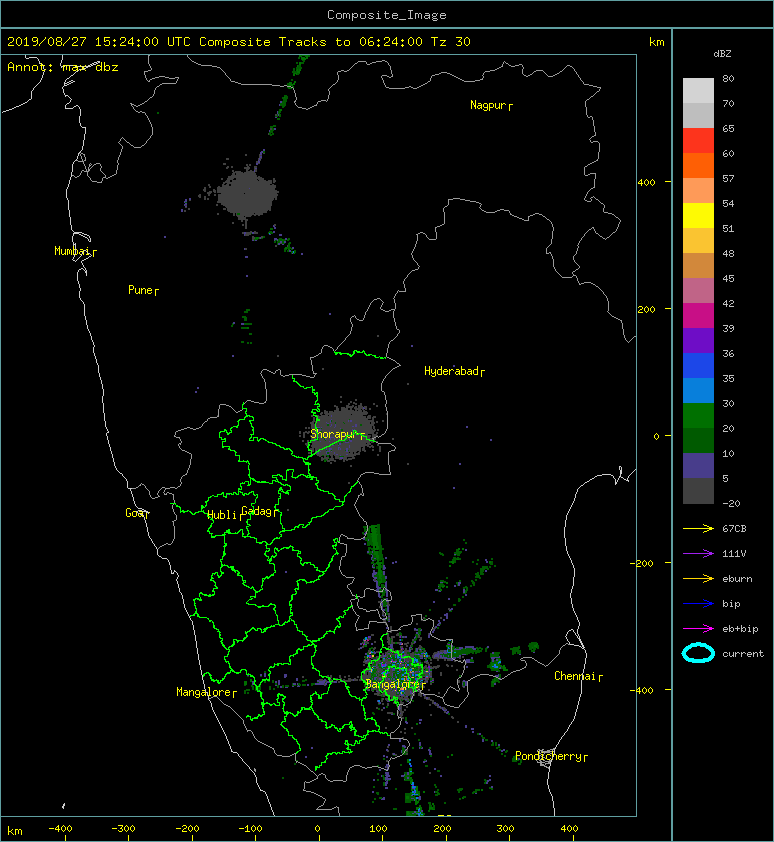This screenshot has width=774, height=842.
Task: Click the Pondicherry city label
Action: point(548,756)
